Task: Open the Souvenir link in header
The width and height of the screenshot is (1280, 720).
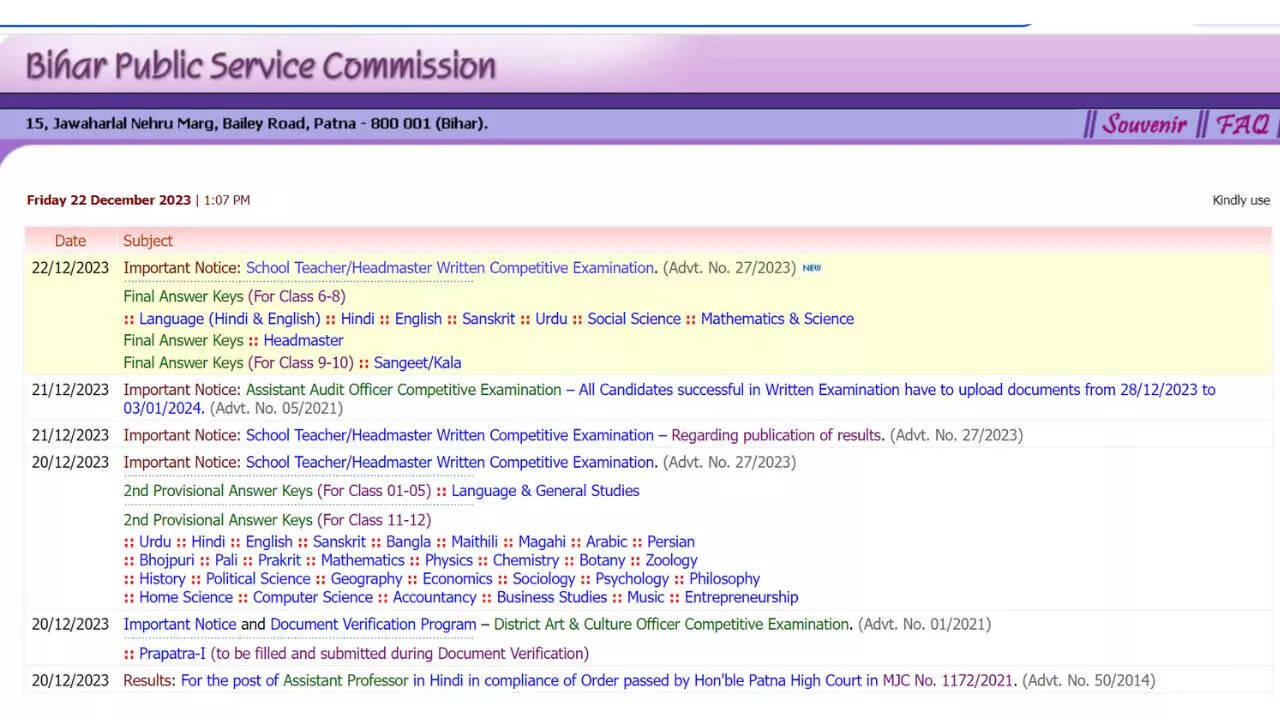Action: (1144, 124)
